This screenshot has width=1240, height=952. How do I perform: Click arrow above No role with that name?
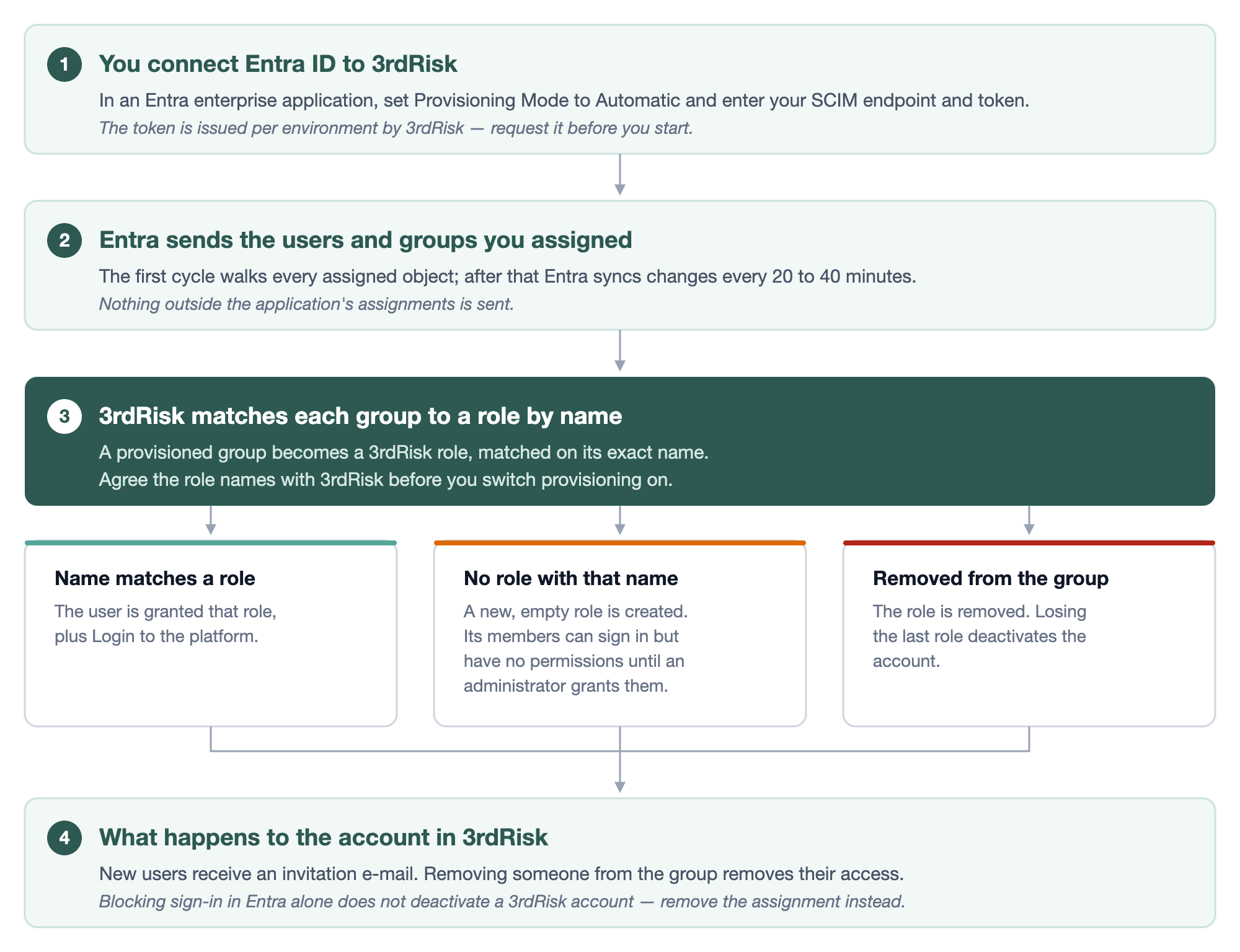(620, 521)
